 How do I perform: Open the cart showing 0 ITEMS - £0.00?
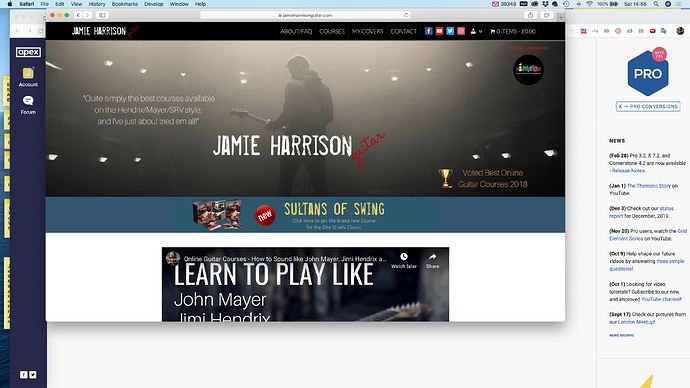[x=513, y=31]
